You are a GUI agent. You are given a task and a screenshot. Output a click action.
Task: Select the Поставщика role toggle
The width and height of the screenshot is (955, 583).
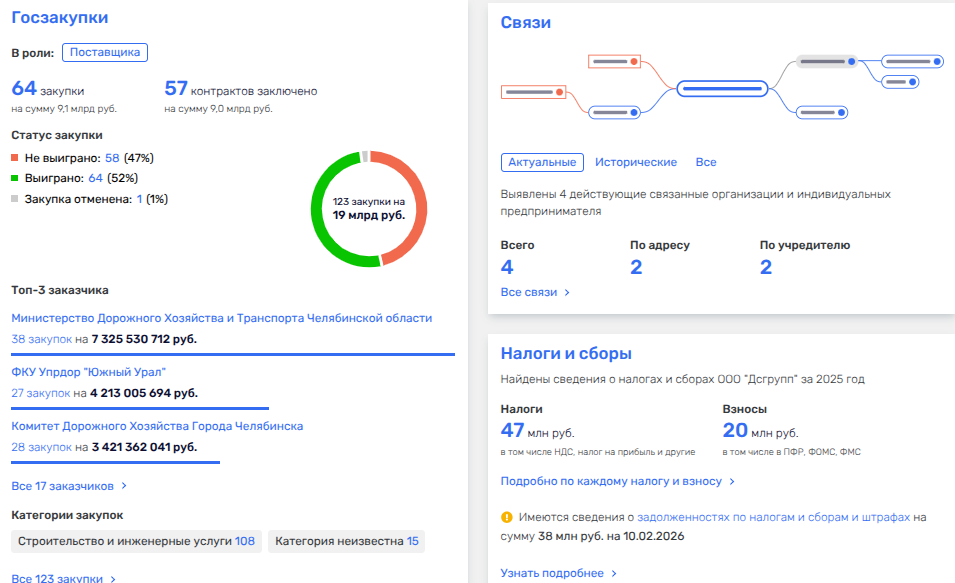[105, 53]
